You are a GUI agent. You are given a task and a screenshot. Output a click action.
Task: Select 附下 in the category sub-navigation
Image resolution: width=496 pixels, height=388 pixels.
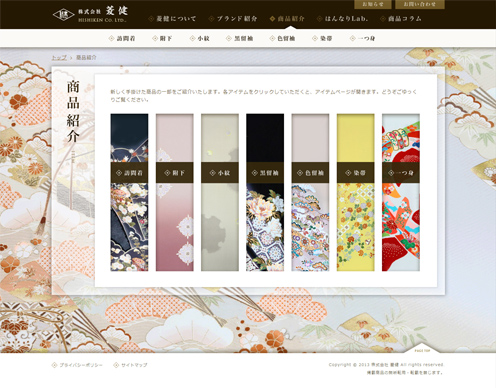pyautogui.click(x=162, y=38)
